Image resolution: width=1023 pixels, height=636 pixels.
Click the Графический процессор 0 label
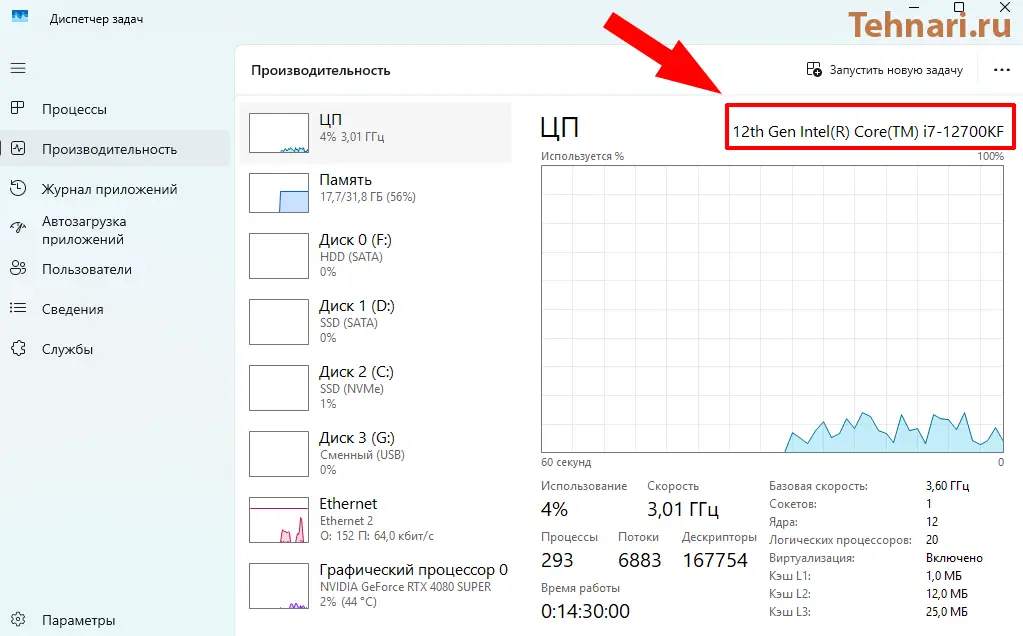coord(413,569)
